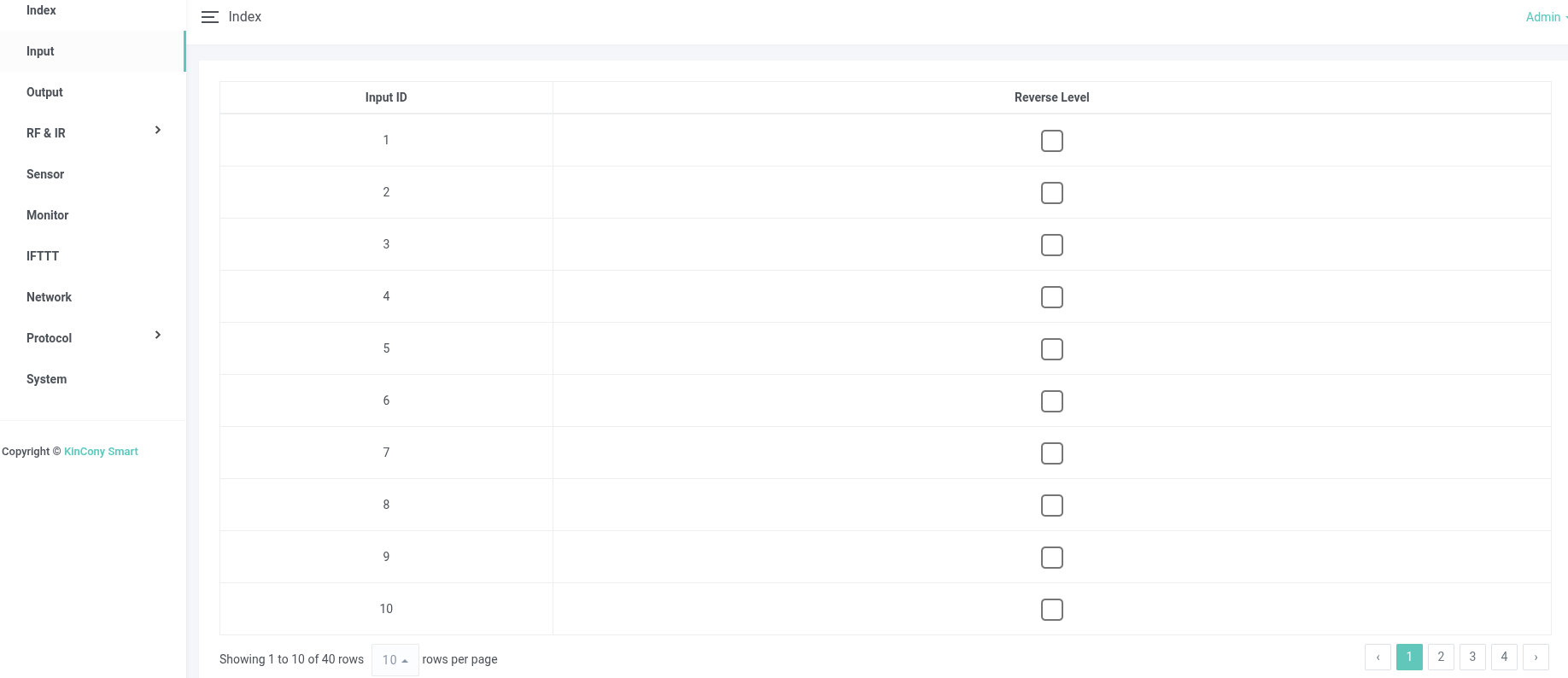The width and height of the screenshot is (1568, 678).
Task: Click the Input ID column header
Action: tap(386, 97)
